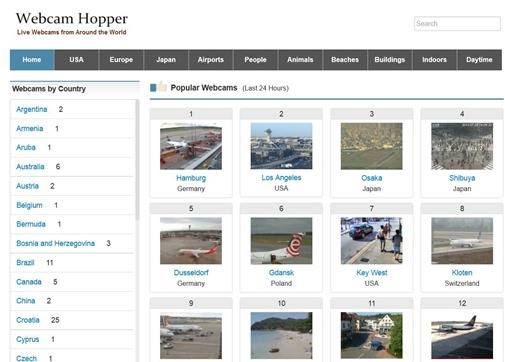Open the Gdansk webcam thumbnail
Screen dimensions: 505x362
pos(281,241)
